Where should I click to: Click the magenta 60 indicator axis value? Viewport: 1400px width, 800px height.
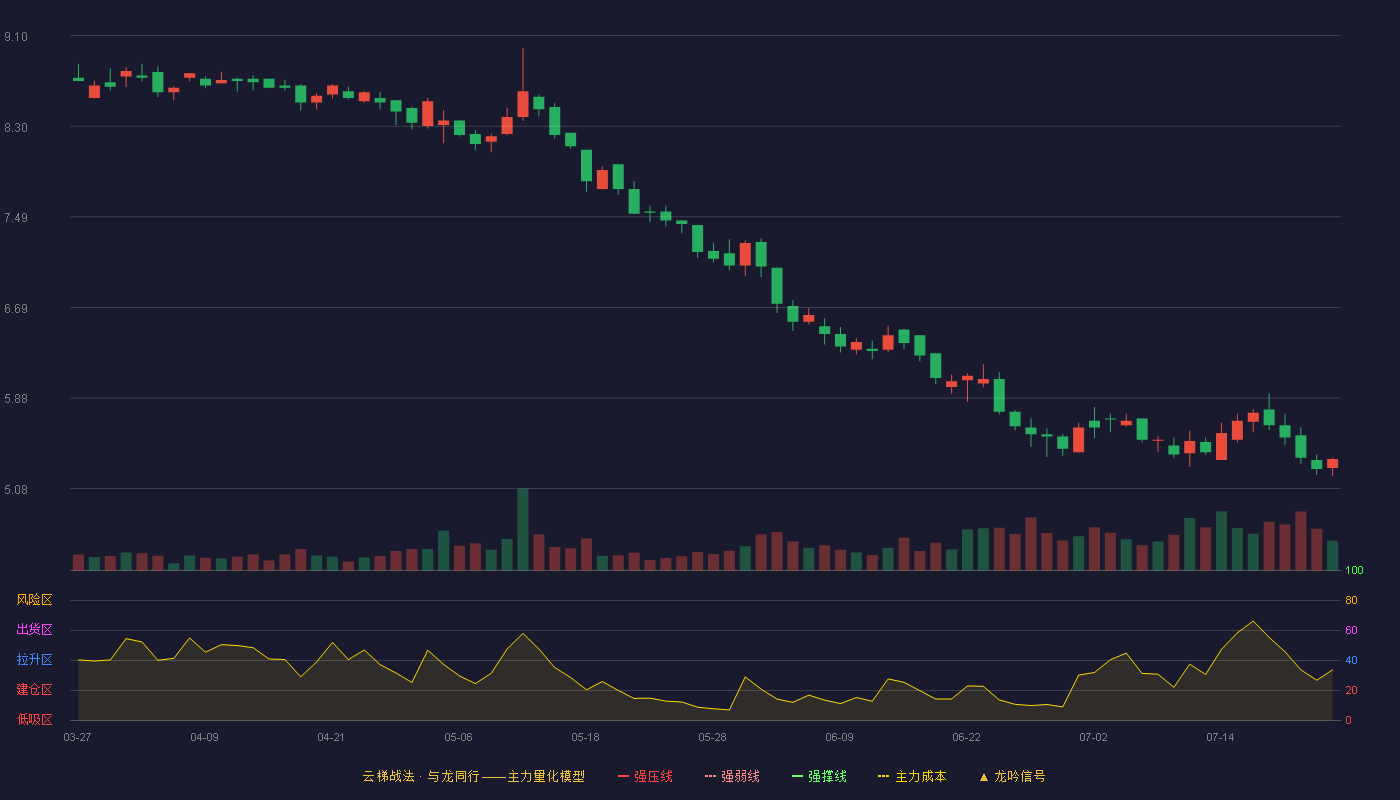coord(1351,630)
